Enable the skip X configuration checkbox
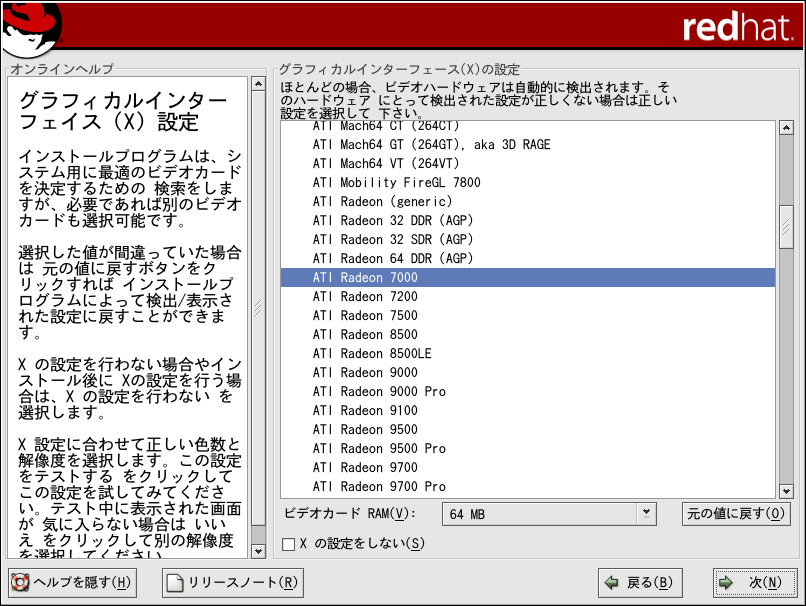Viewport: 806px width, 606px height. coord(289,544)
